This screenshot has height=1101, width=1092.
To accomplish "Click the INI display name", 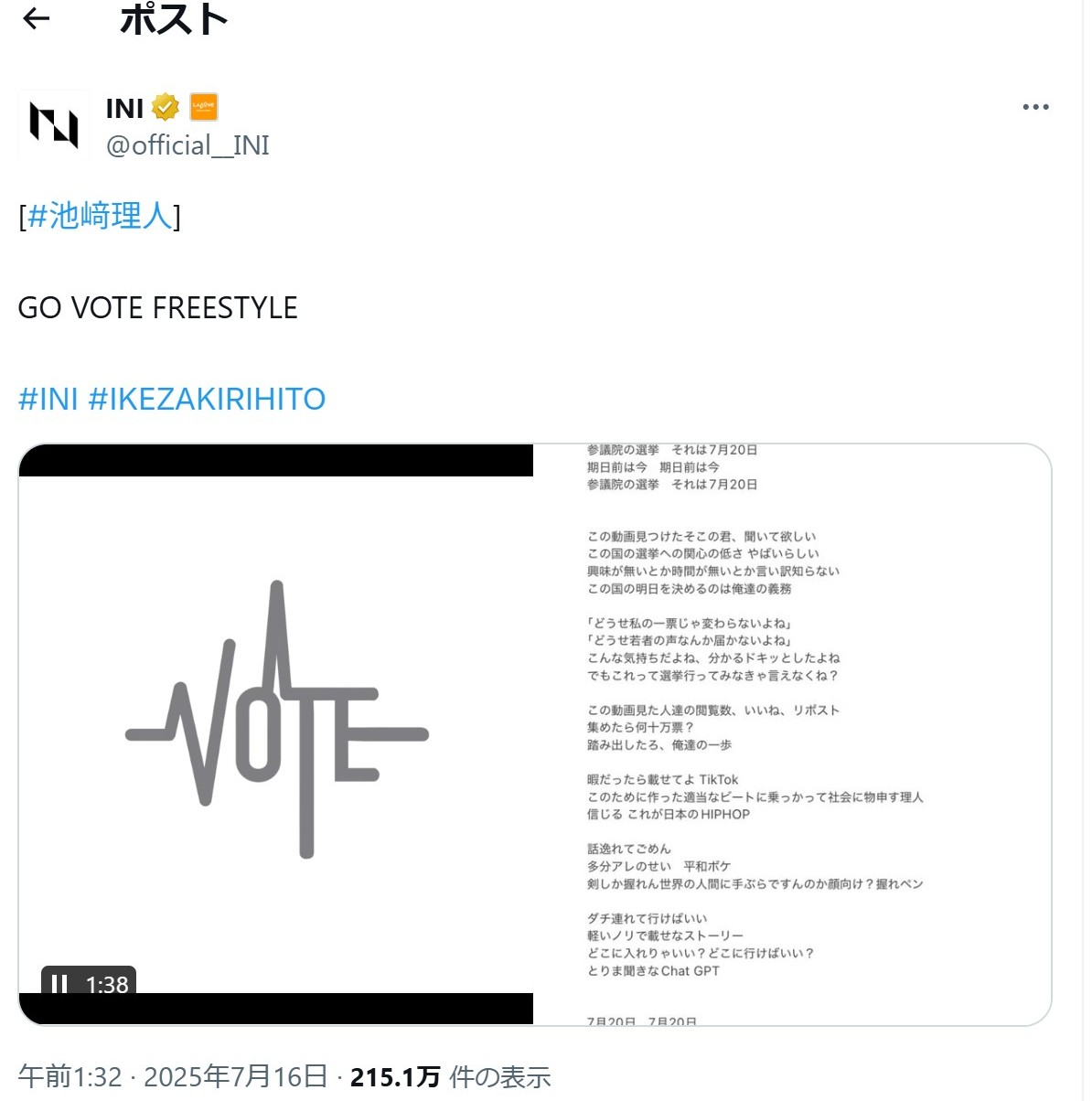I will pos(125,108).
